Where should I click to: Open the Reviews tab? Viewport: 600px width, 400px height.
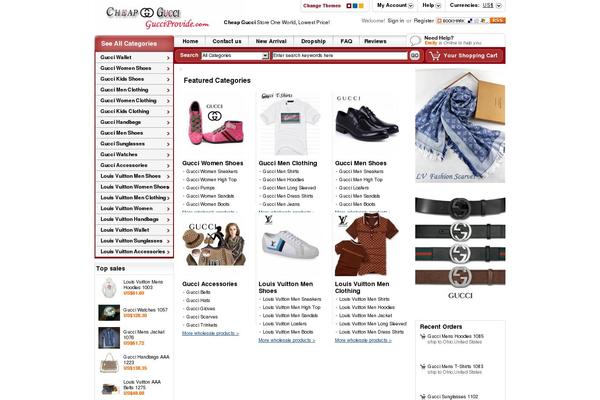[x=375, y=41]
